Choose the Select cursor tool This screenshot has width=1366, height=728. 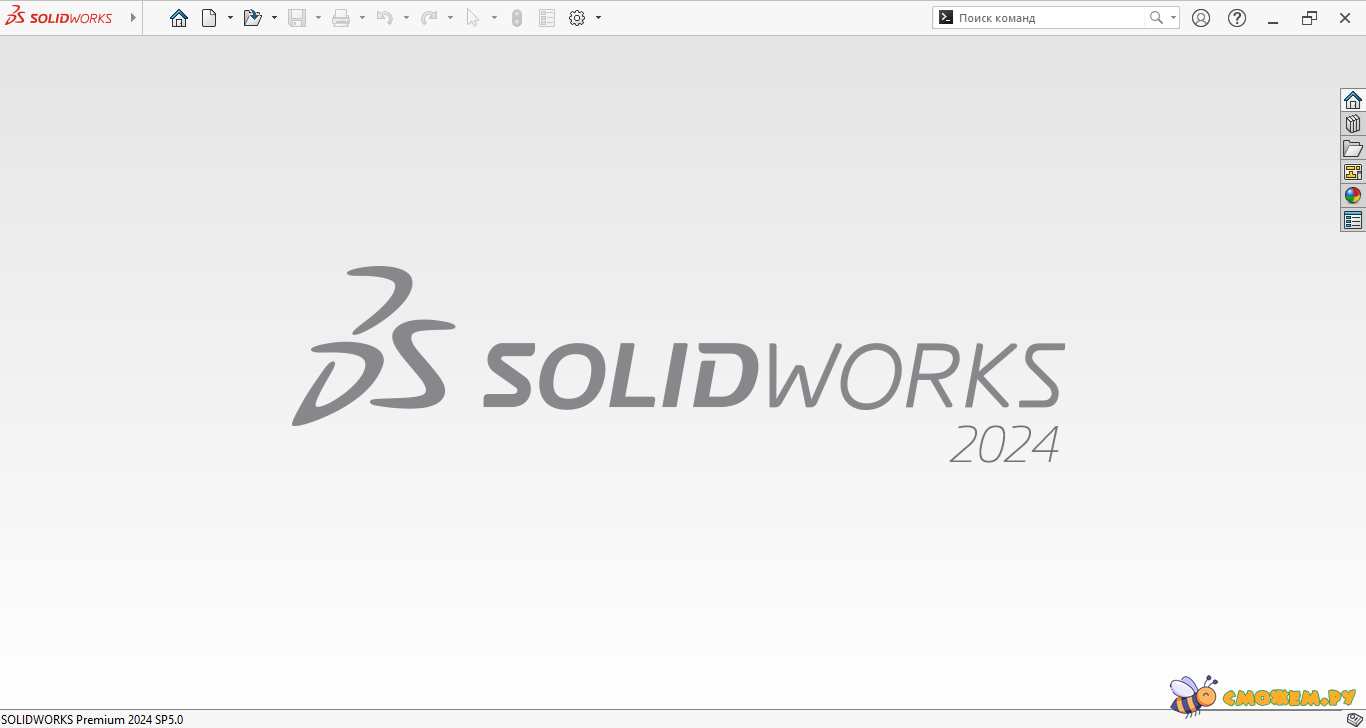pos(473,18)
